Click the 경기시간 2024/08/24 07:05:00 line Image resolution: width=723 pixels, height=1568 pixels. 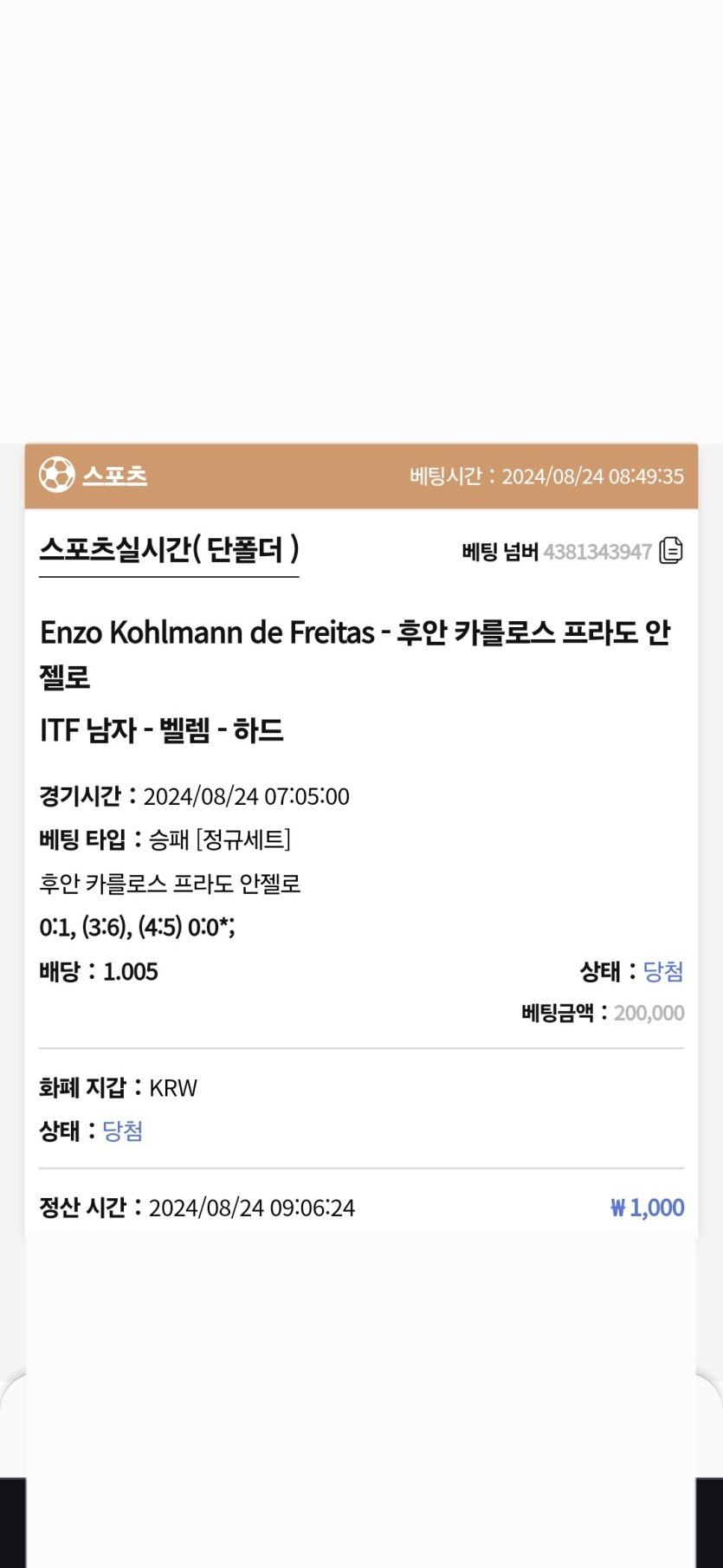[194, 796]
